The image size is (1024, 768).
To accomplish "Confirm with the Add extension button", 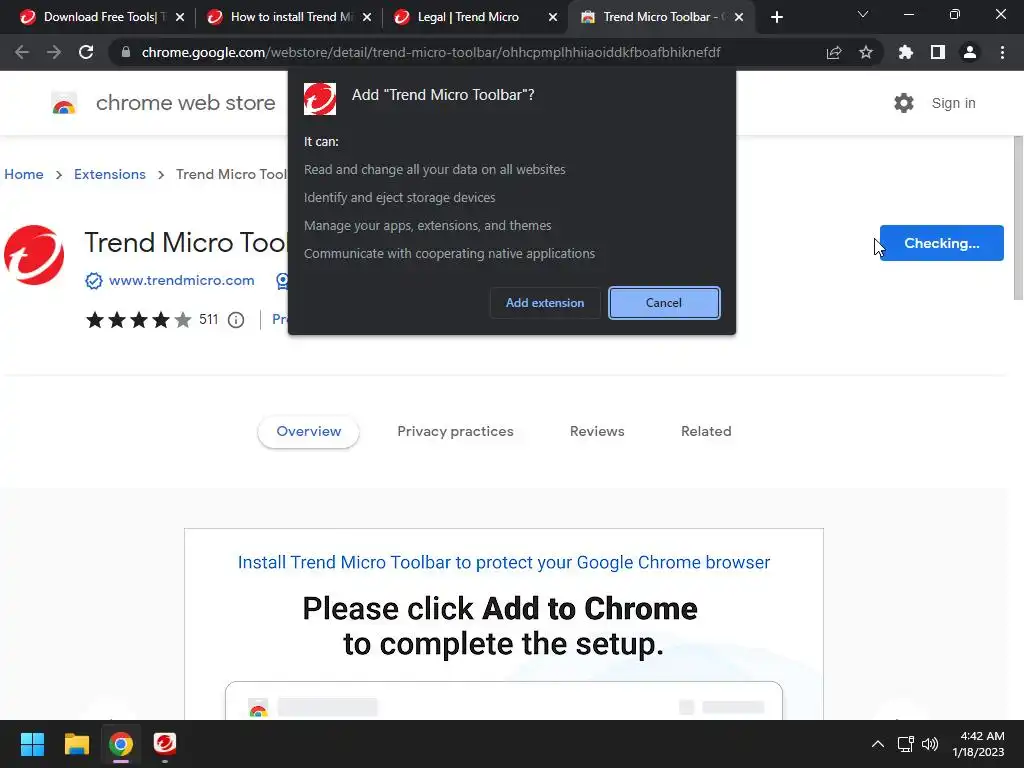I will [x=545, y=303].
